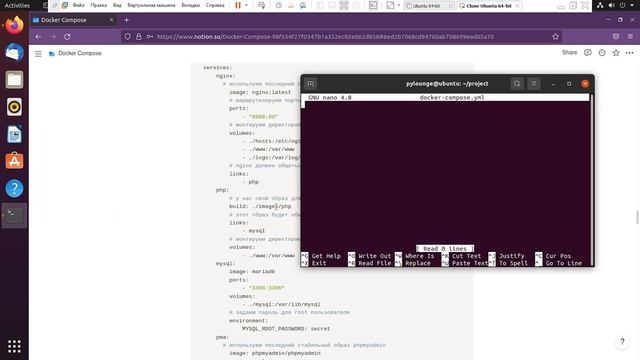This screenshot has width=640, height=360.
Task: Select the Docker Compose Firefox tab
Action: click(x=69, y=20)
